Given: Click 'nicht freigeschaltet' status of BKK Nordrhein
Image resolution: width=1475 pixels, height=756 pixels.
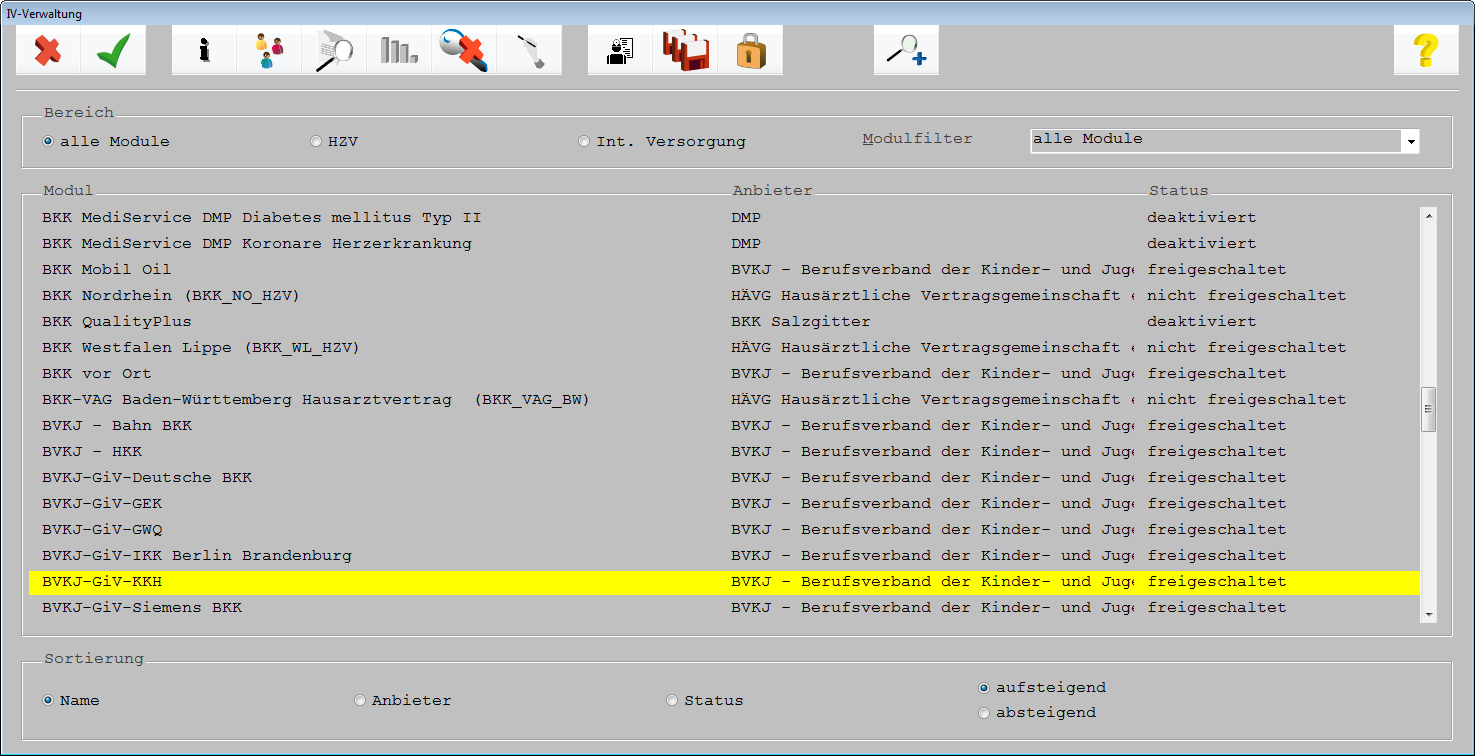Looking at the screenshot, I should click(1247, 296).
